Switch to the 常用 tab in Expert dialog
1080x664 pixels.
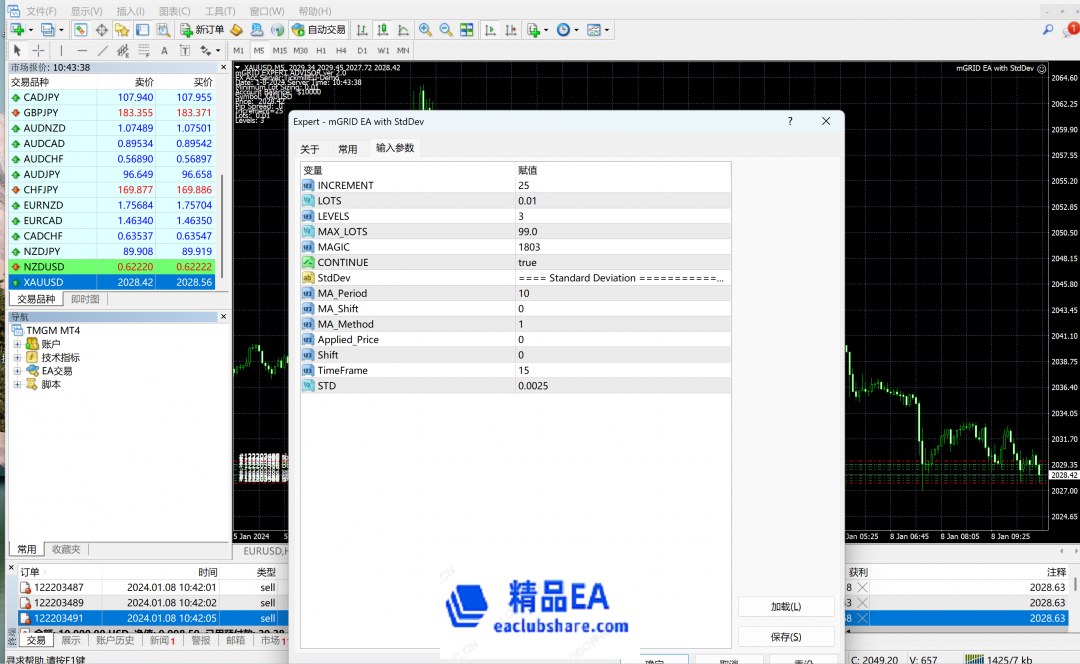(347, 149)
